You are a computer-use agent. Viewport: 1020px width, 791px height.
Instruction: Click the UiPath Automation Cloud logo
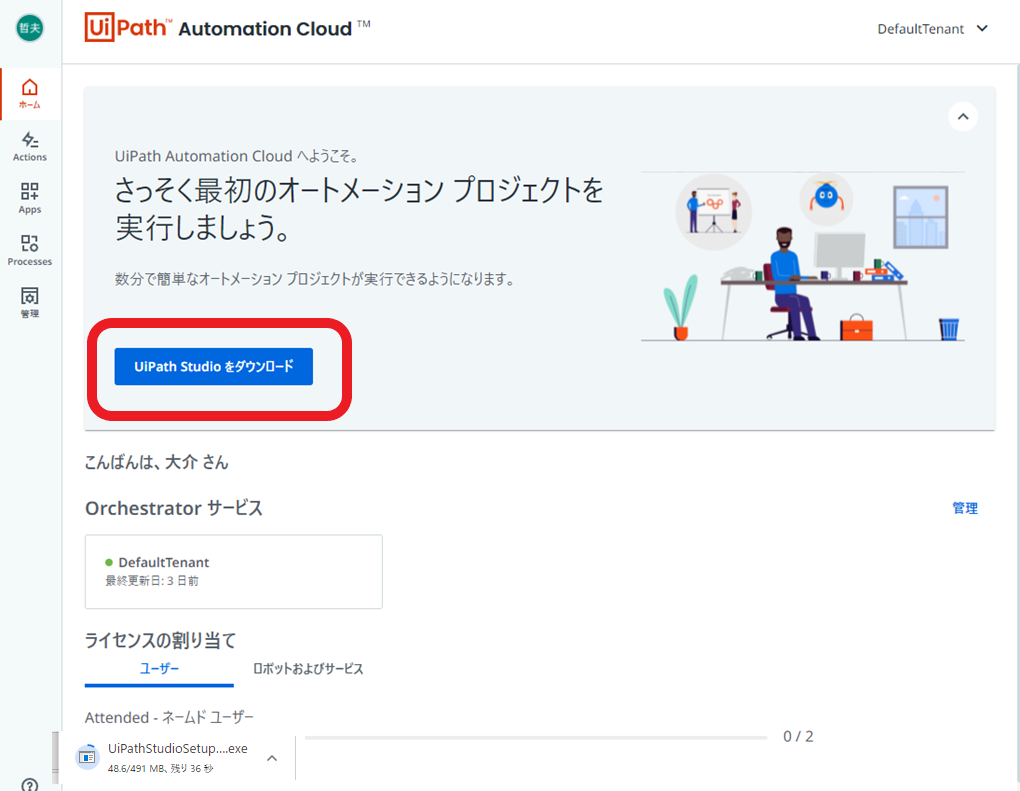[x=227, y=27]
